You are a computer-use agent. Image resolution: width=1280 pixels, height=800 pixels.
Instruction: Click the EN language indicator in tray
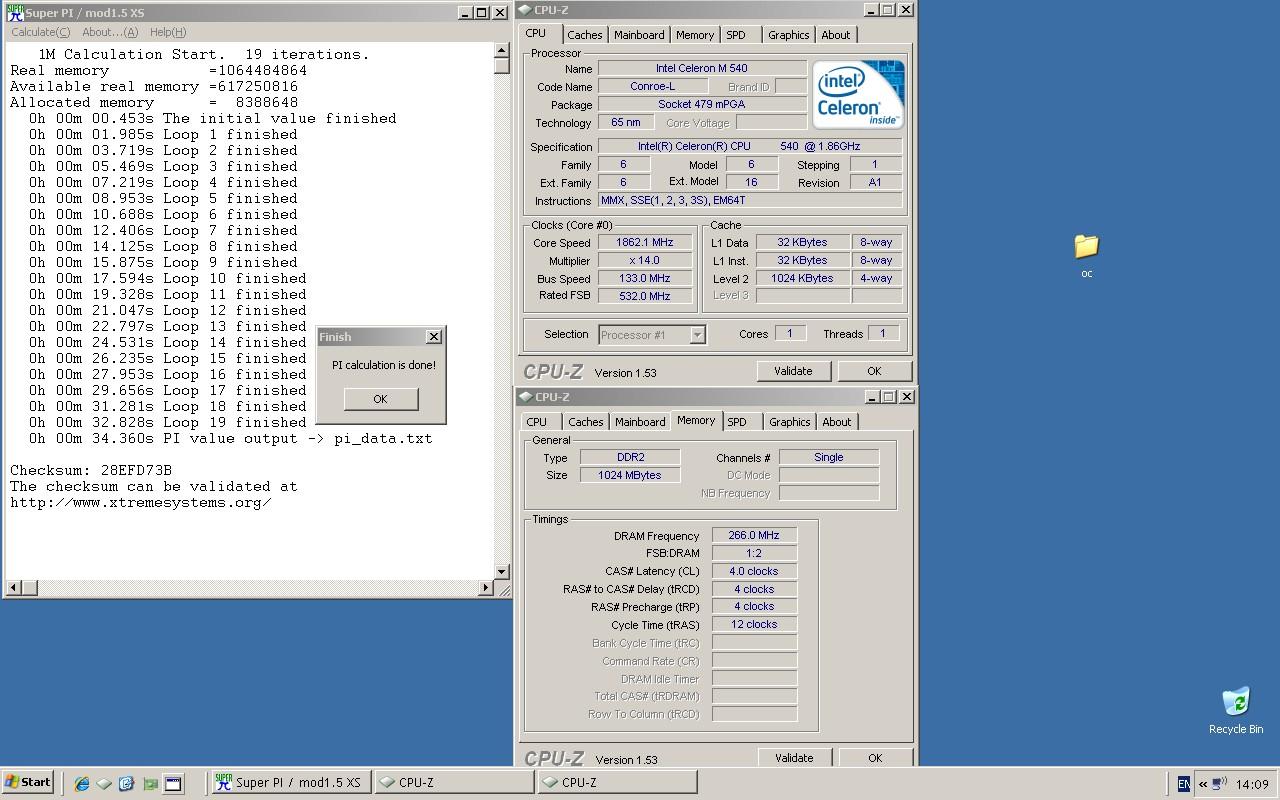click(1184, 784)
